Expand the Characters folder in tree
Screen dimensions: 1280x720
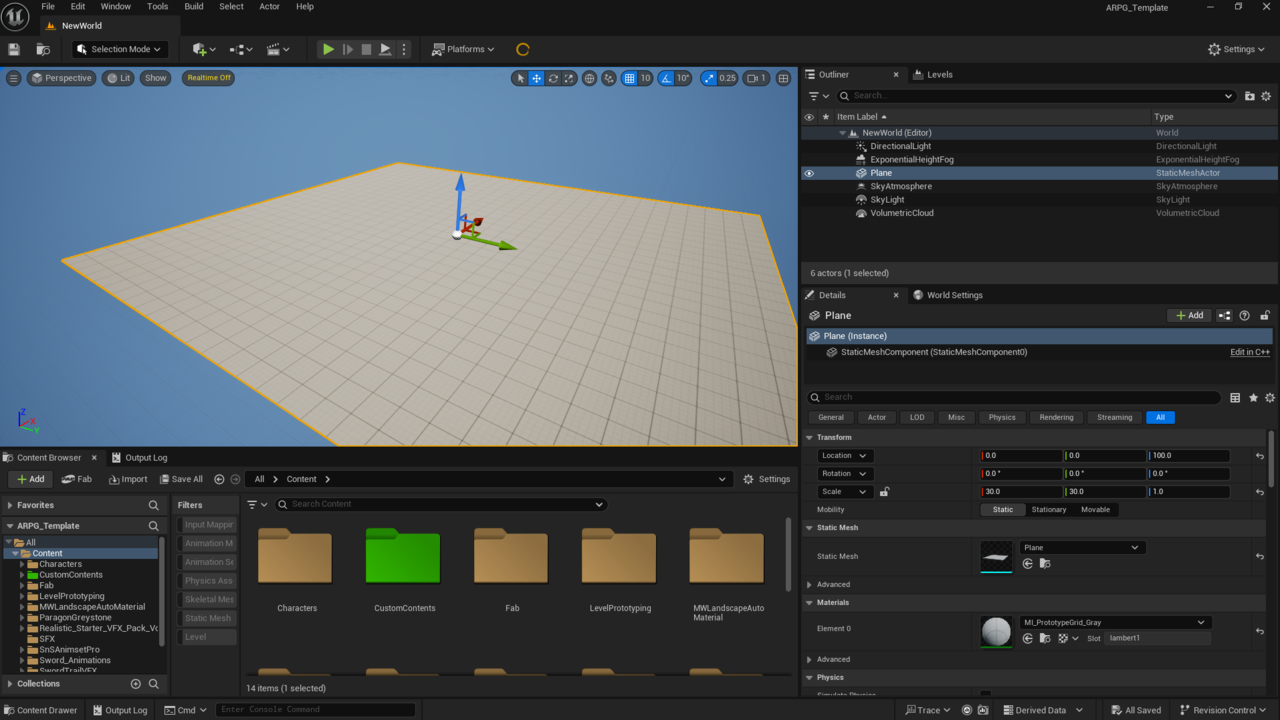tap(22, 564)
